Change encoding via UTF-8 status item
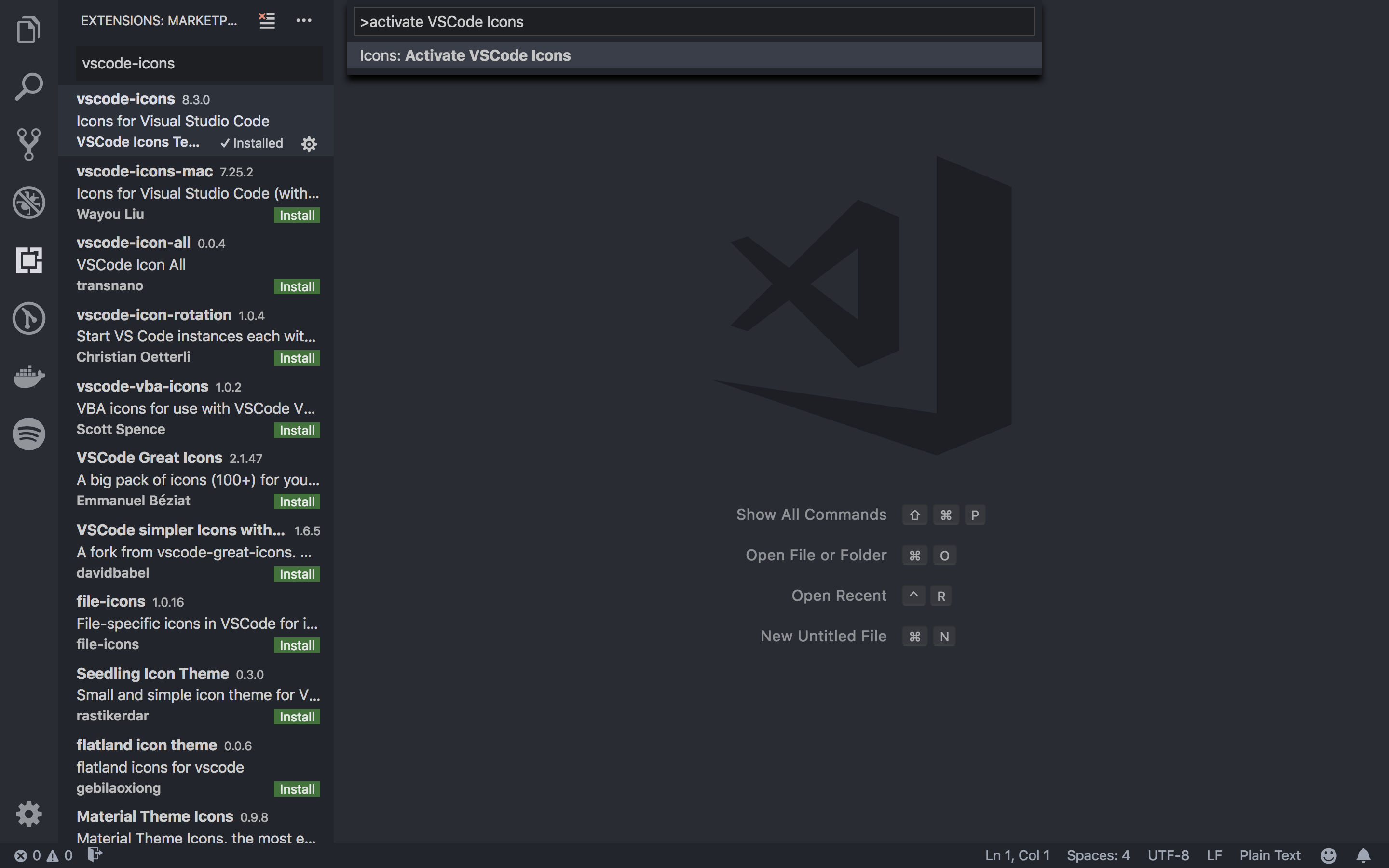Screen dimensions: 1389x868 1168,855
